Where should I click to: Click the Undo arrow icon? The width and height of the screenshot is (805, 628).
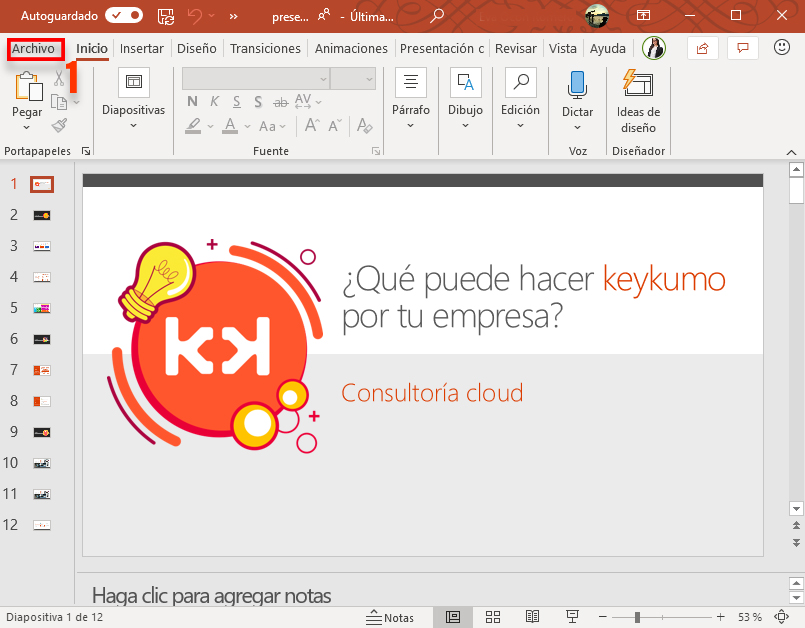[x=195, y=16]
